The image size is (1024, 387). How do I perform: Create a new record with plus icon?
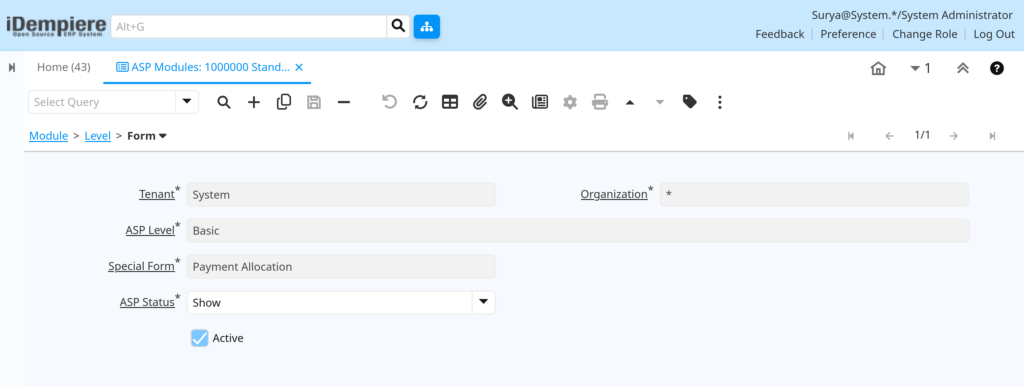(254, 102)
